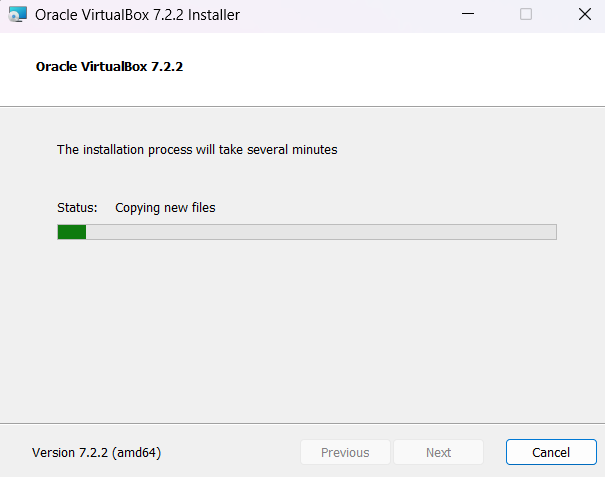The height and width of the screenshot is (477, 605).
Task: Click the divider line above the footer buttons
Action: 302,423
